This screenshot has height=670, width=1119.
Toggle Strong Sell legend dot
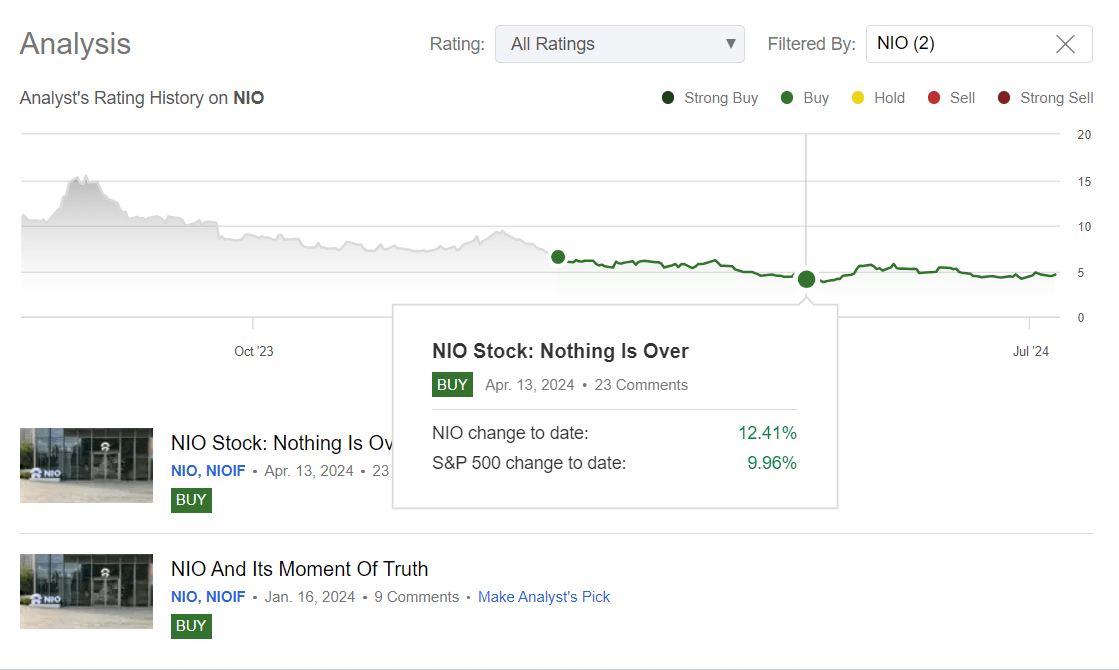[x=1003, y=98]
